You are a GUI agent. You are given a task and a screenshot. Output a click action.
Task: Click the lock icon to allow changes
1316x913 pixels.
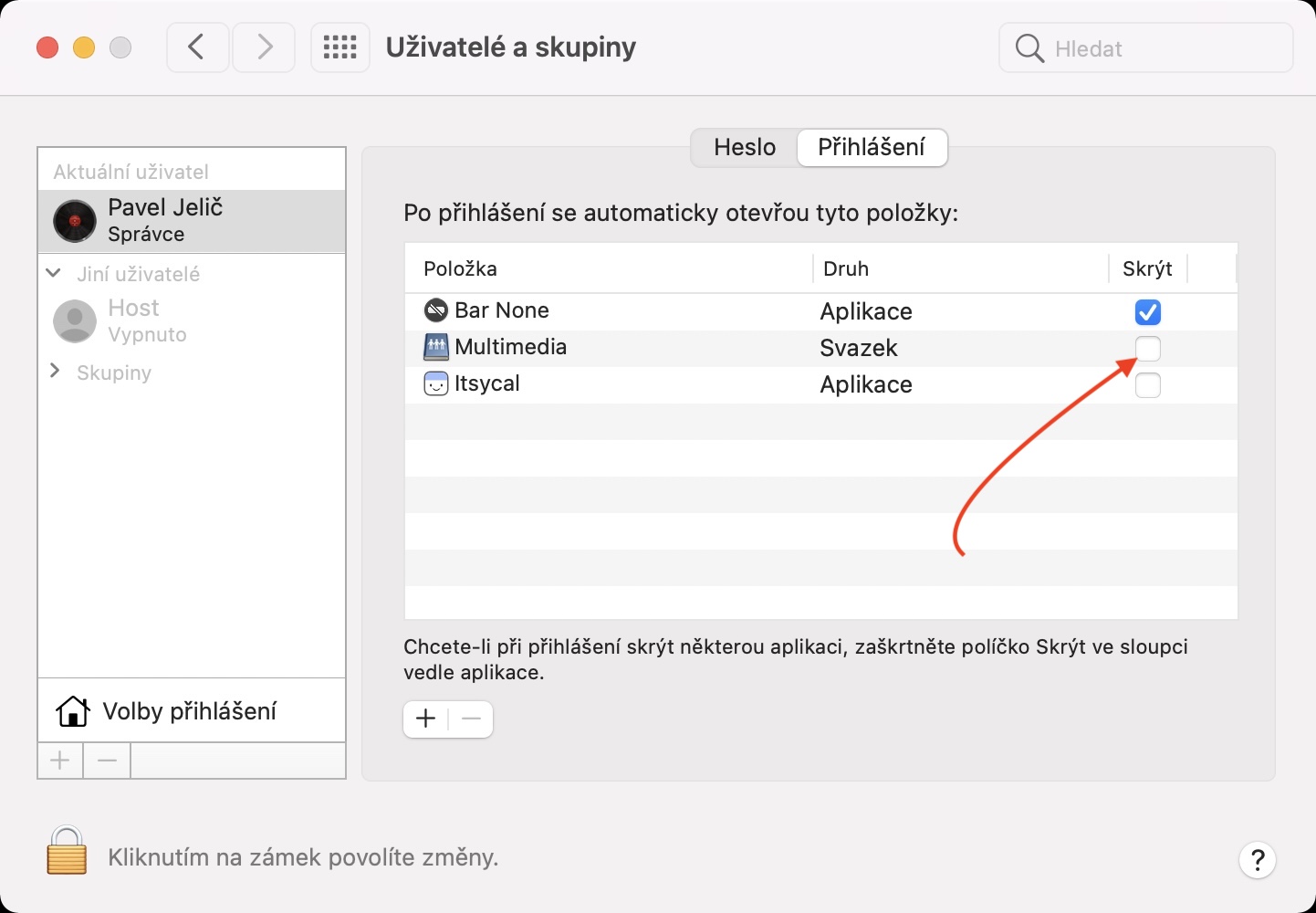click(67, 851)
